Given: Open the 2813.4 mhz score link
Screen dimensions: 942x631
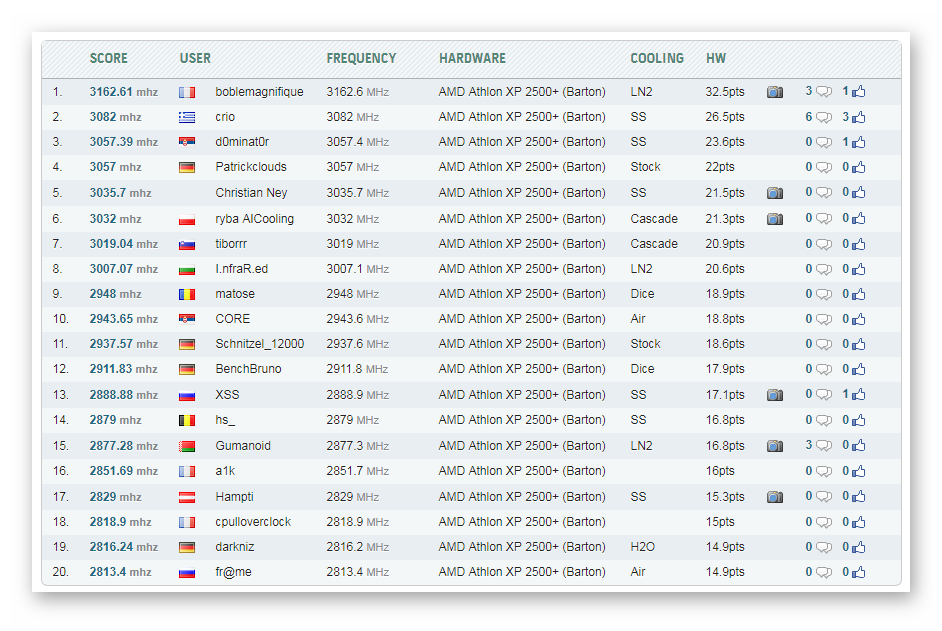Looking at the screenshot, I should coord(120,572).
